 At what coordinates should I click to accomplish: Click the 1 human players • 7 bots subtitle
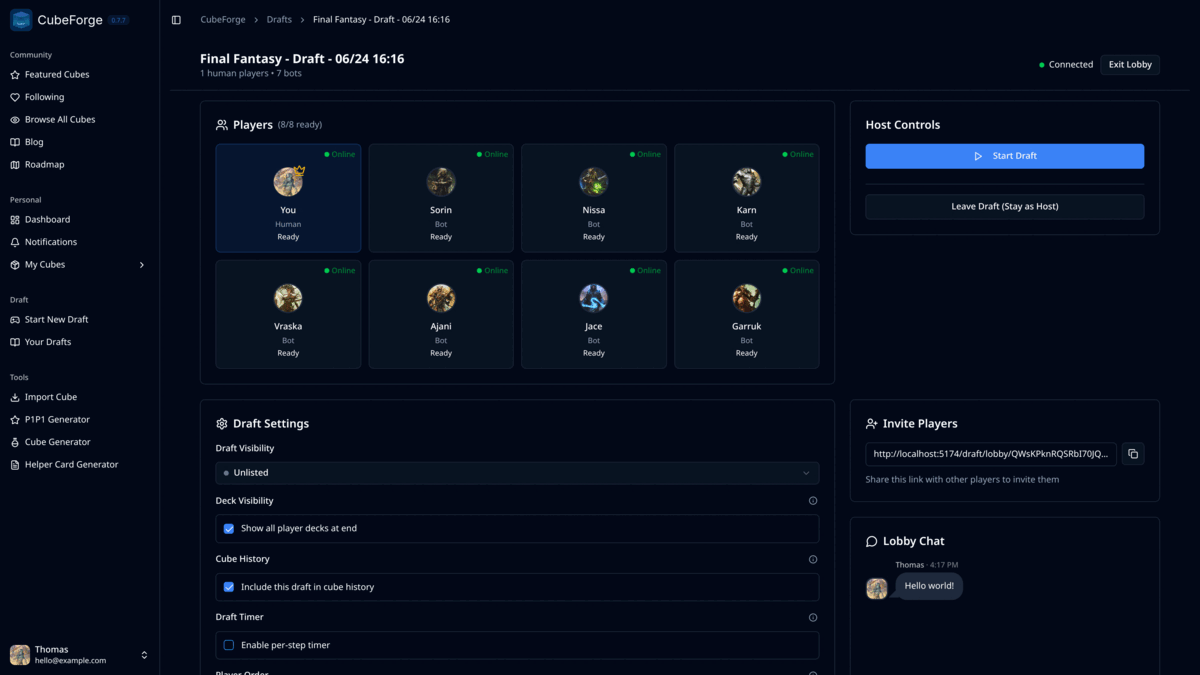coord(251,74)
